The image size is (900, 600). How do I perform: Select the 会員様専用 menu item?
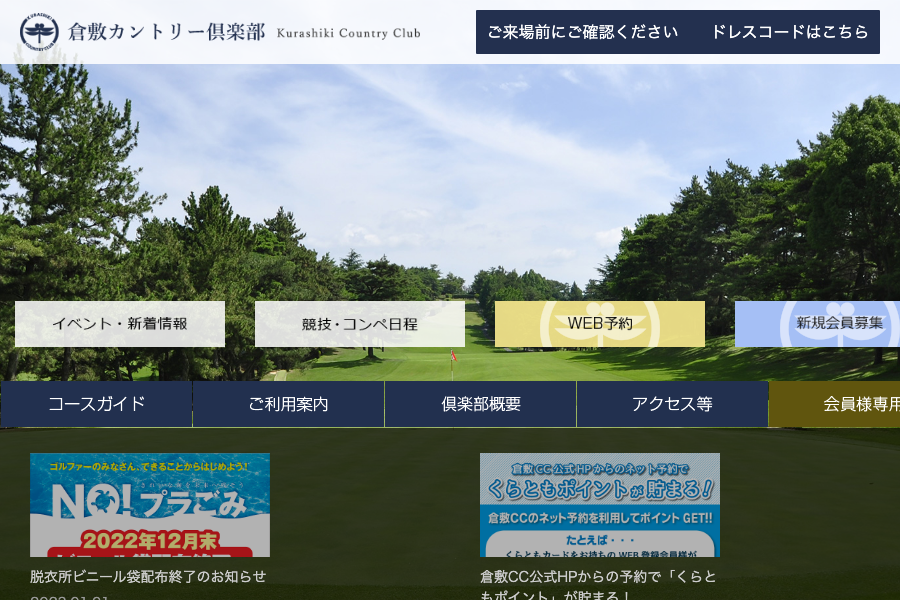click(835, 404)
